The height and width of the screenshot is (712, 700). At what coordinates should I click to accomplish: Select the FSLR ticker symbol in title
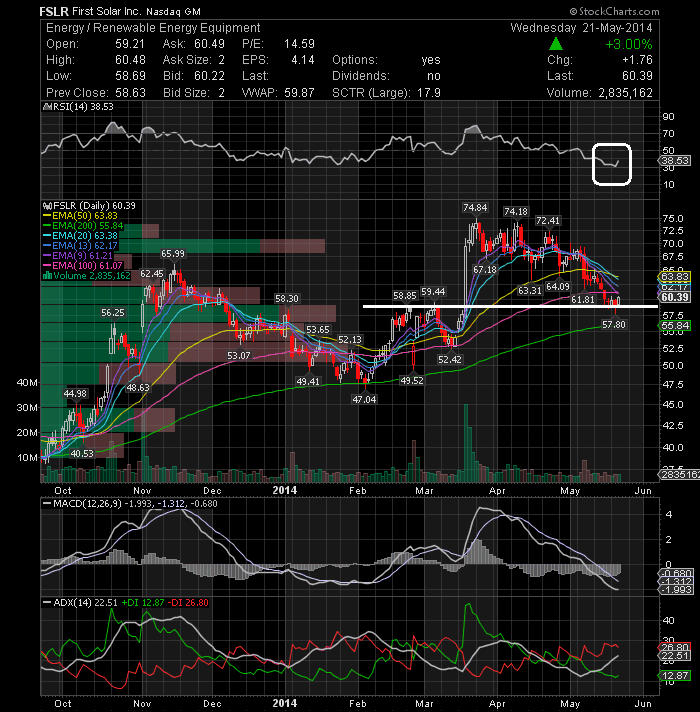(x=54, y=11)
